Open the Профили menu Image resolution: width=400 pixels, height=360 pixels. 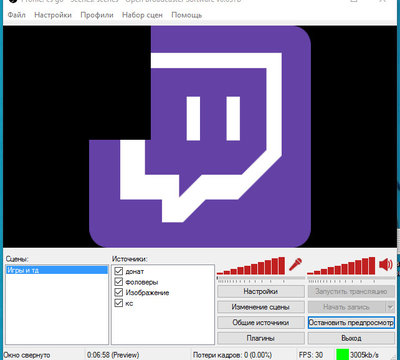97,15
